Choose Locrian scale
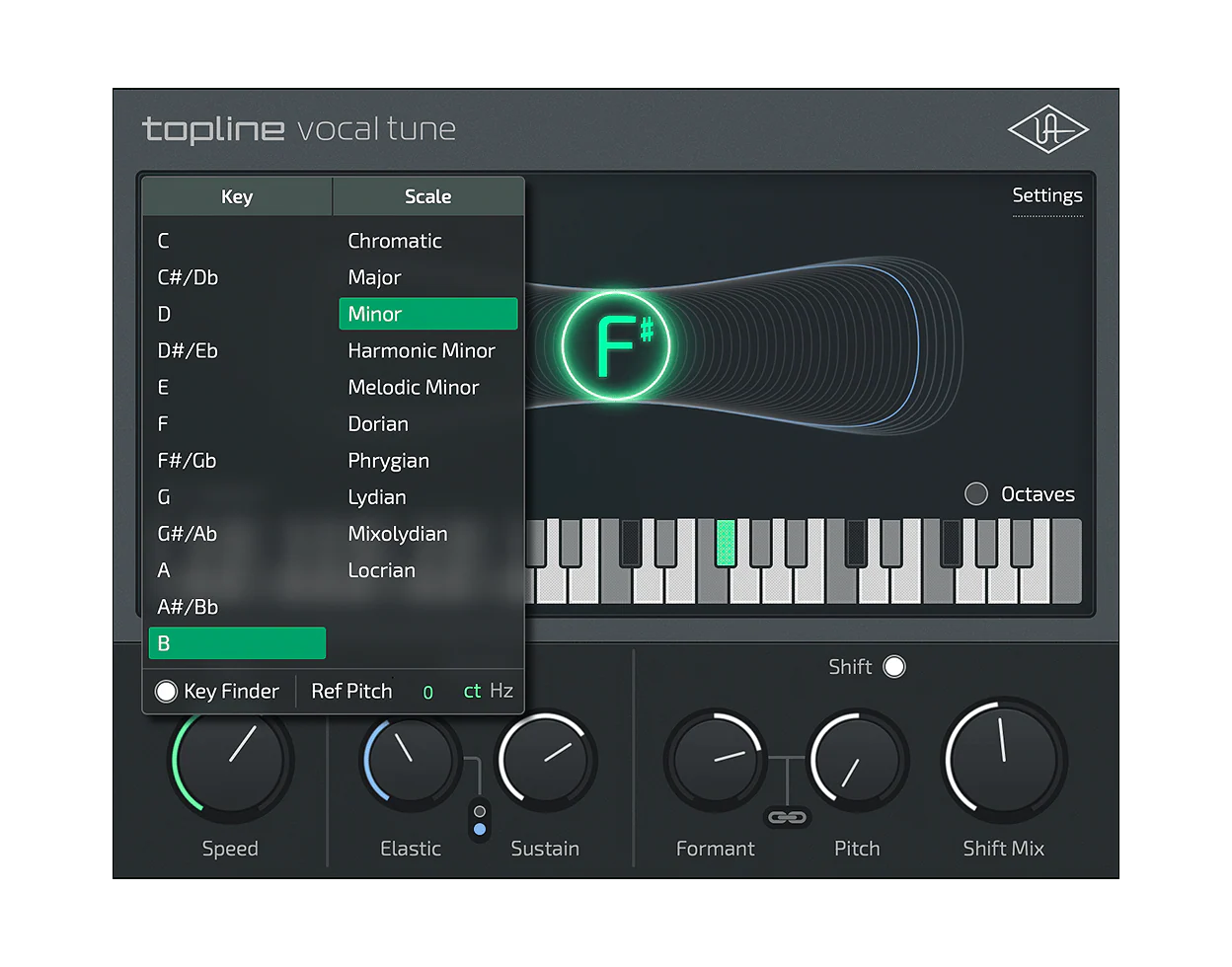 (427, 569)
